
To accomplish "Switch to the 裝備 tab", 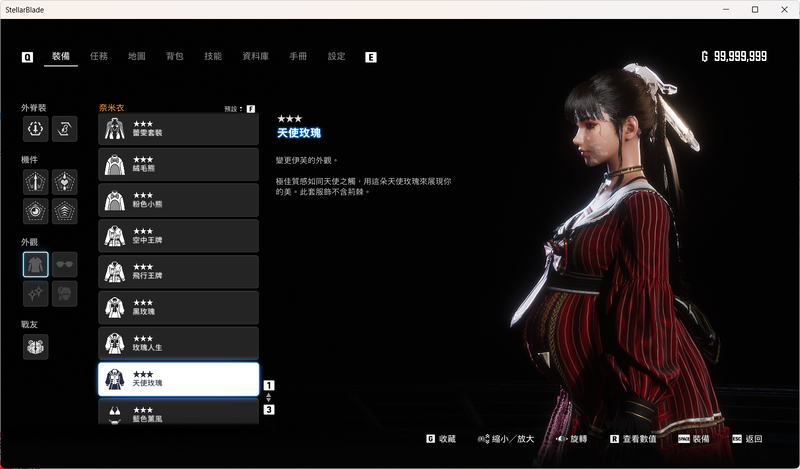I will tap(61, 56).
